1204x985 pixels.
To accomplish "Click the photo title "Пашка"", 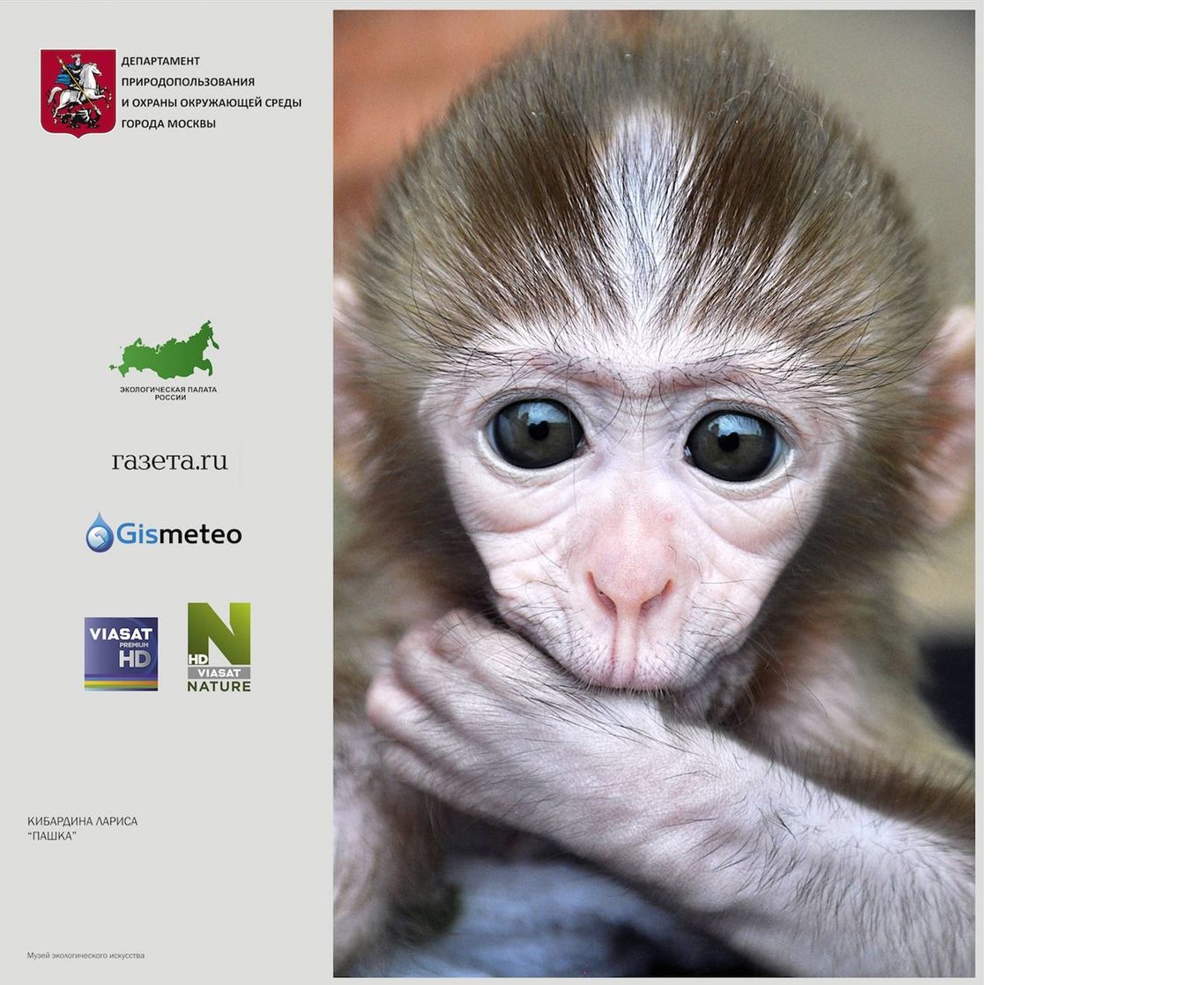I will 52,836.
